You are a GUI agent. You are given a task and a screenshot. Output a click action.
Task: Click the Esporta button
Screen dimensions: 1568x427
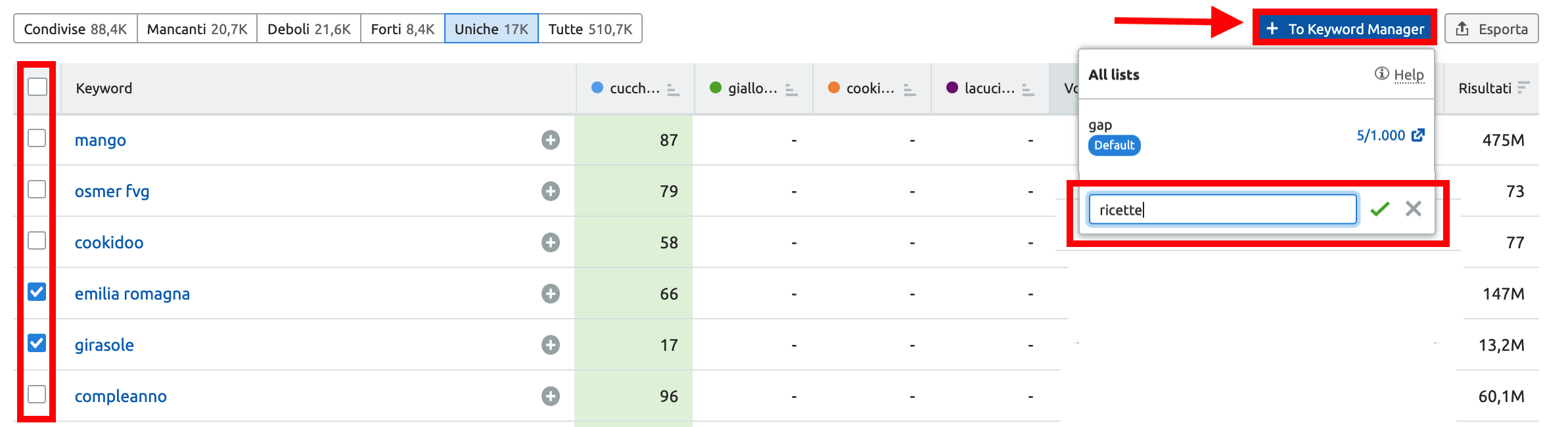click(1491, 29)
